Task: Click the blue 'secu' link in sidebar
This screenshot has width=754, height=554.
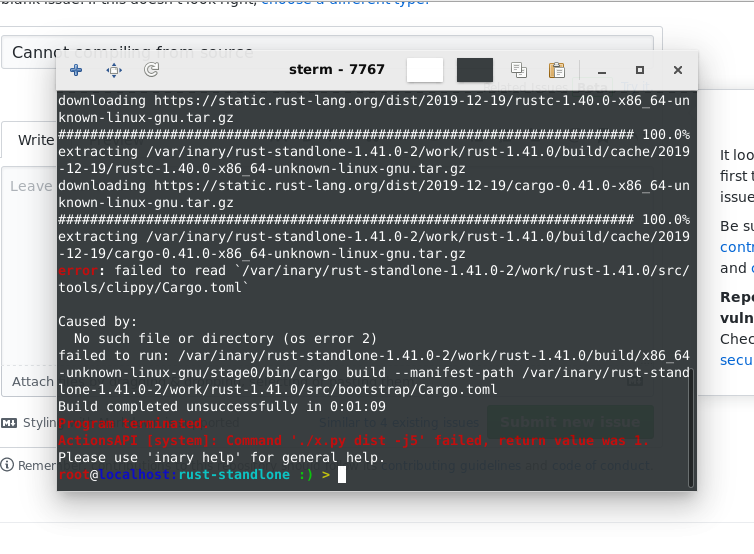Action: coord(737,360)
